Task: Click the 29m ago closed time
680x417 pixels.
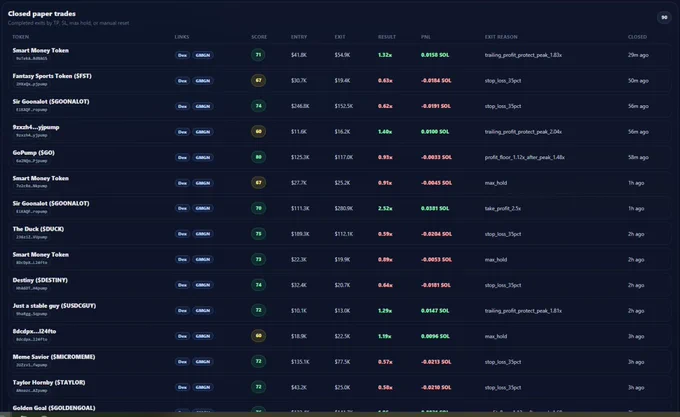Action: click(638, 55)
